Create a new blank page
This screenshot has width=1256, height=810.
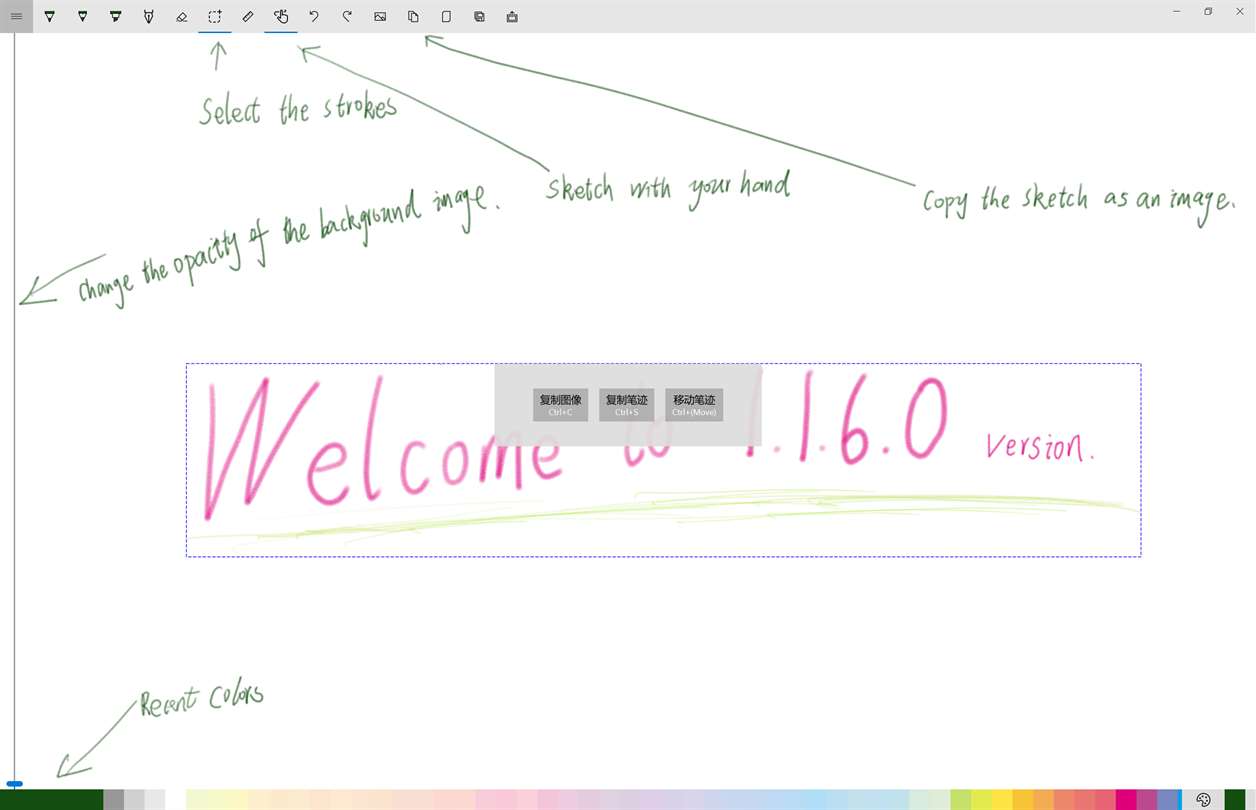click(x=446, y=16)
